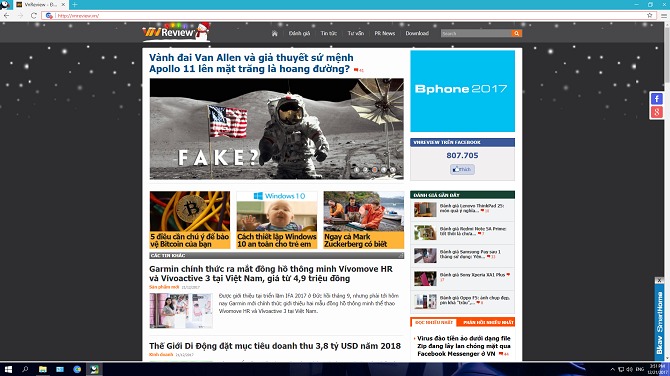Open the network tray icon
The width and height of the screenshot is (670, 376).
coord(621,369)
